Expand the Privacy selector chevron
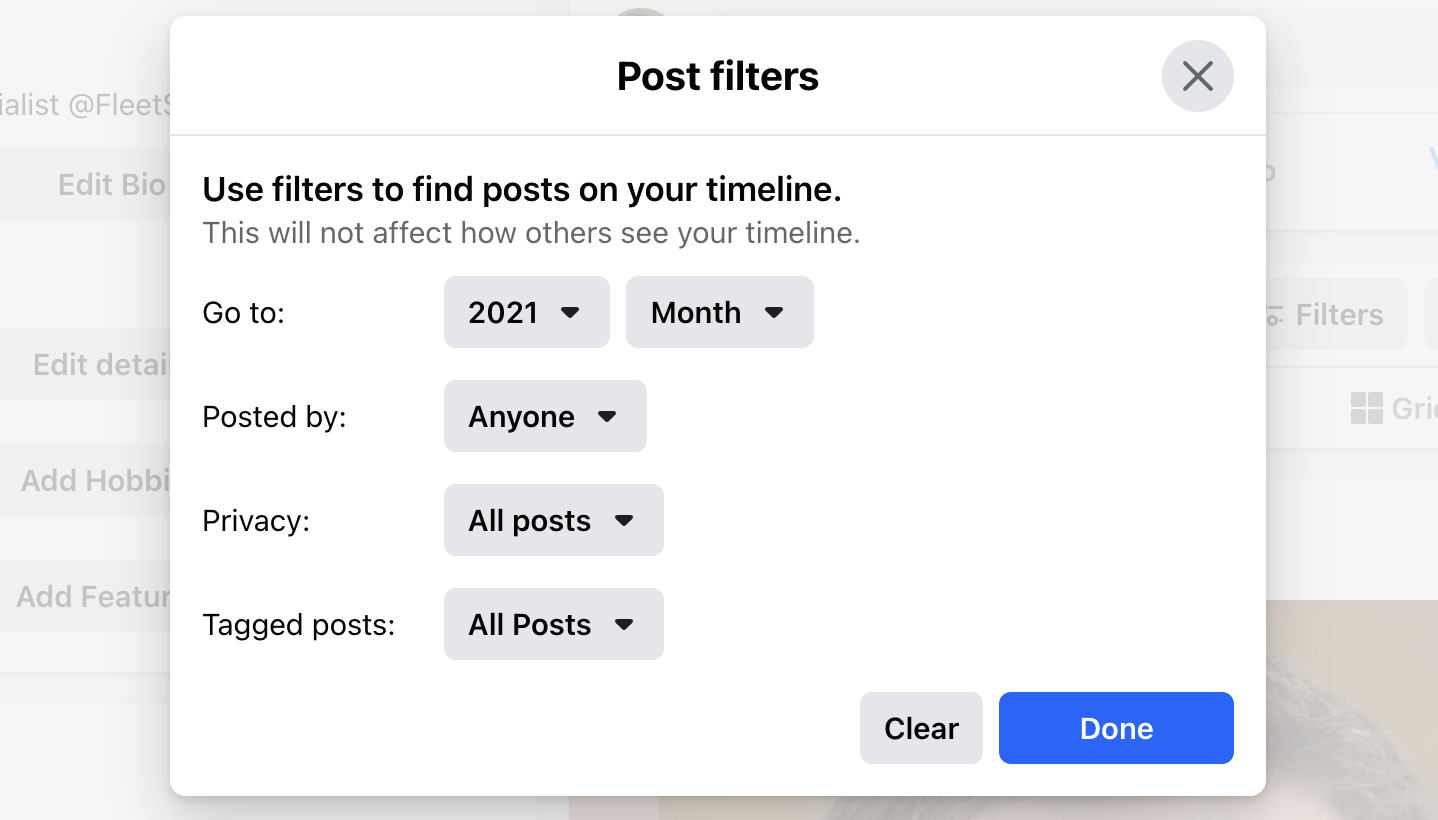This screenshot has height=820, width=1438. tap(625, 520)
